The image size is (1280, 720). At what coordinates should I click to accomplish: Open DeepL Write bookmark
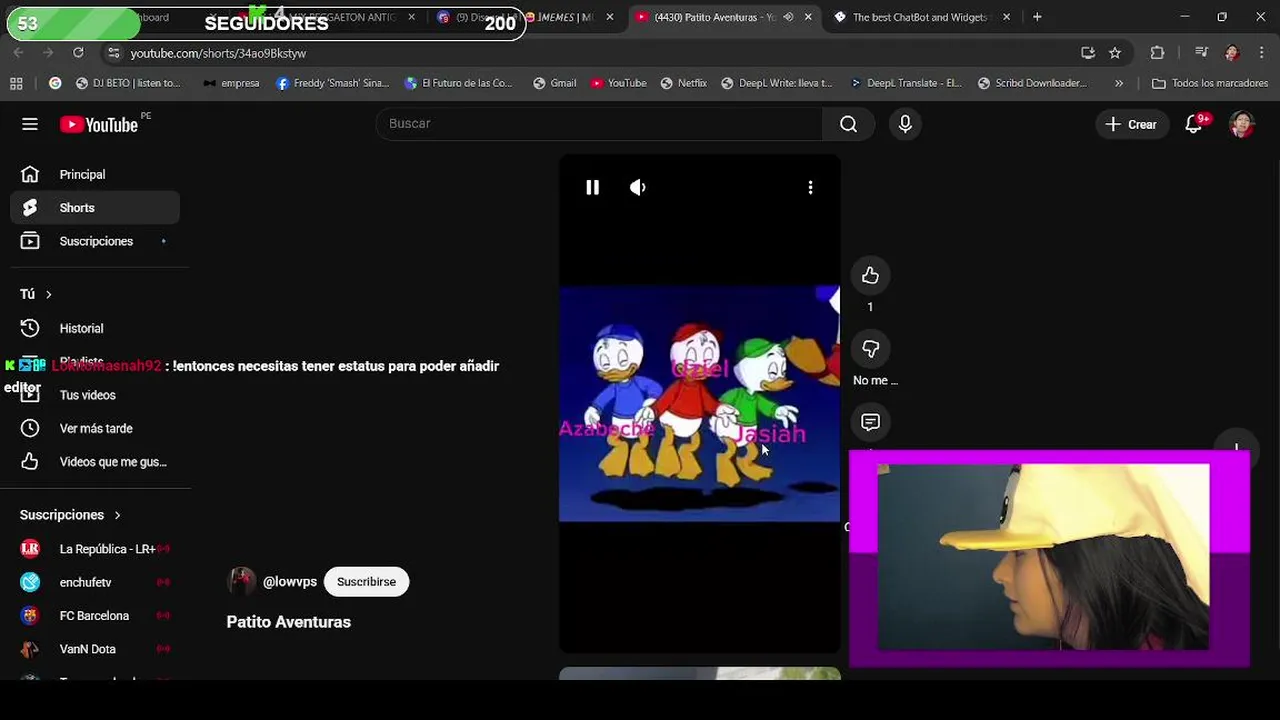(776, 83)
